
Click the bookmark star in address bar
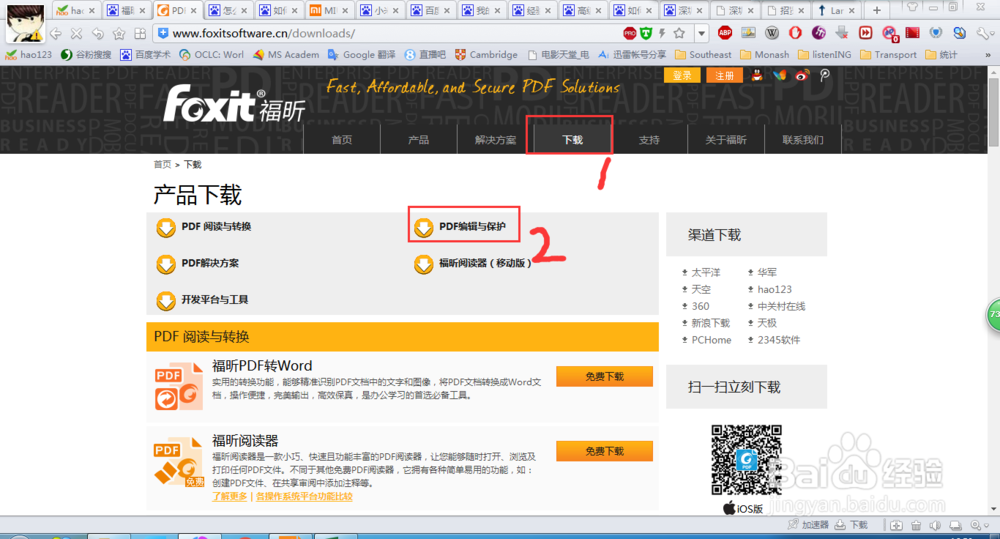tap(680, 33)
